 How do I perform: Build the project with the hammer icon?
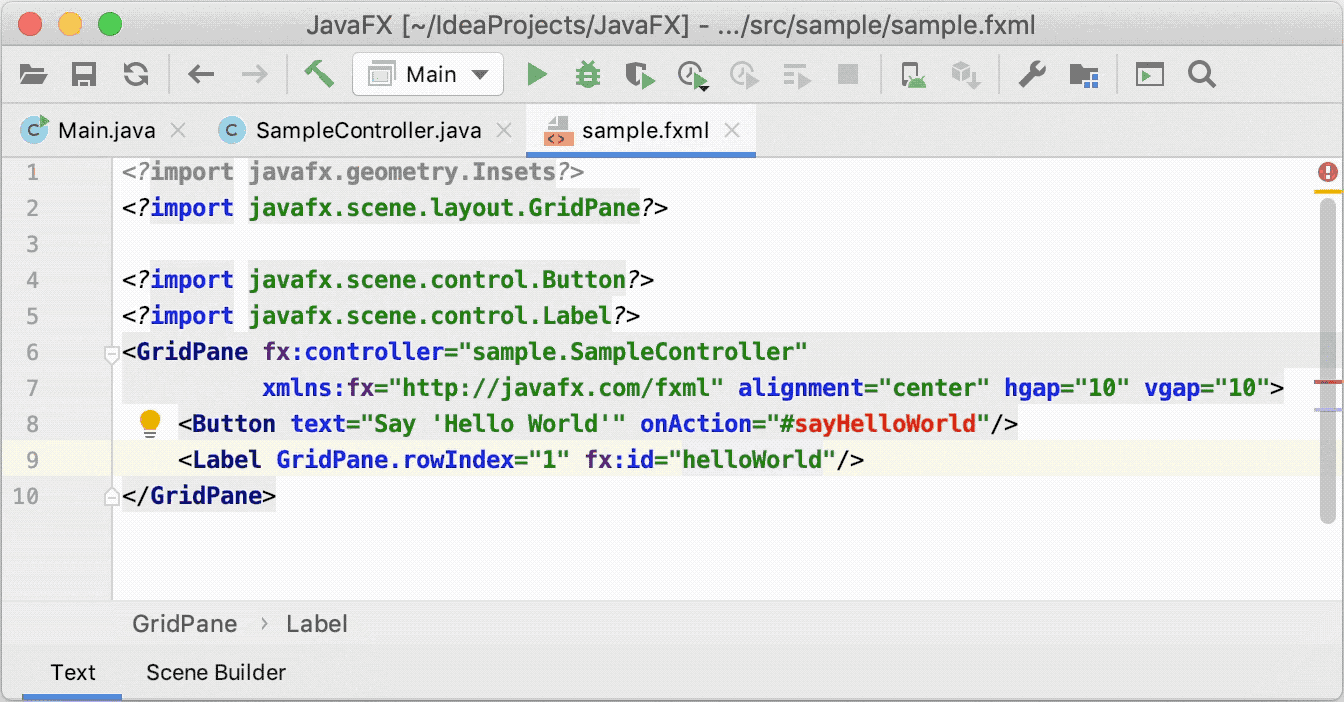pyautogui.click(x=318, y=74)
